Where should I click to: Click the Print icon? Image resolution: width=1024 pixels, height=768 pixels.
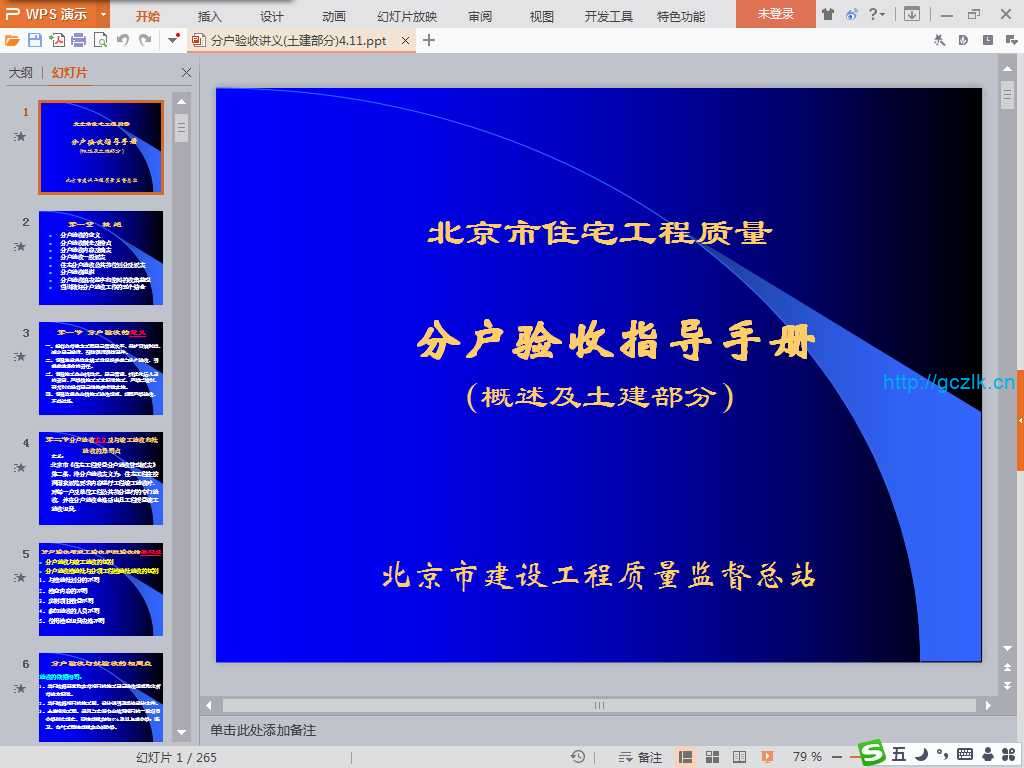click(78, 40)
